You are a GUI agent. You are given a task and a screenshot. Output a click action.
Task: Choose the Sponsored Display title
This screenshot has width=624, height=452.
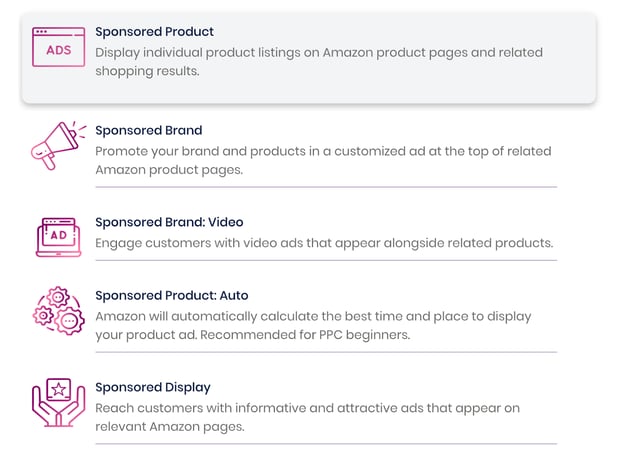153,387
